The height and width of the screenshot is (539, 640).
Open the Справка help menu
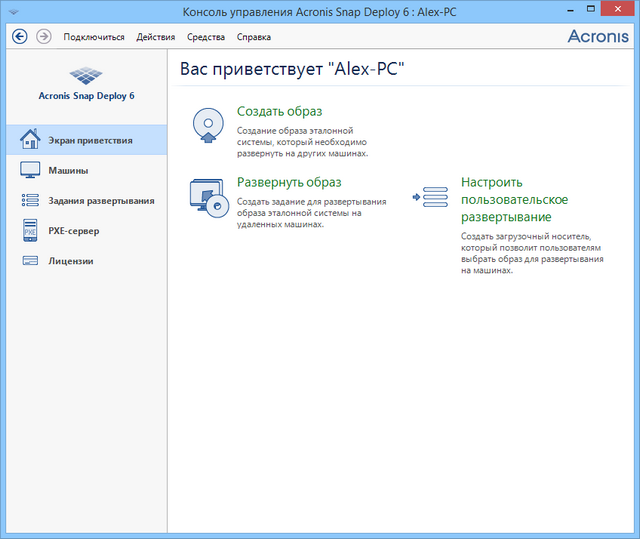254,37
